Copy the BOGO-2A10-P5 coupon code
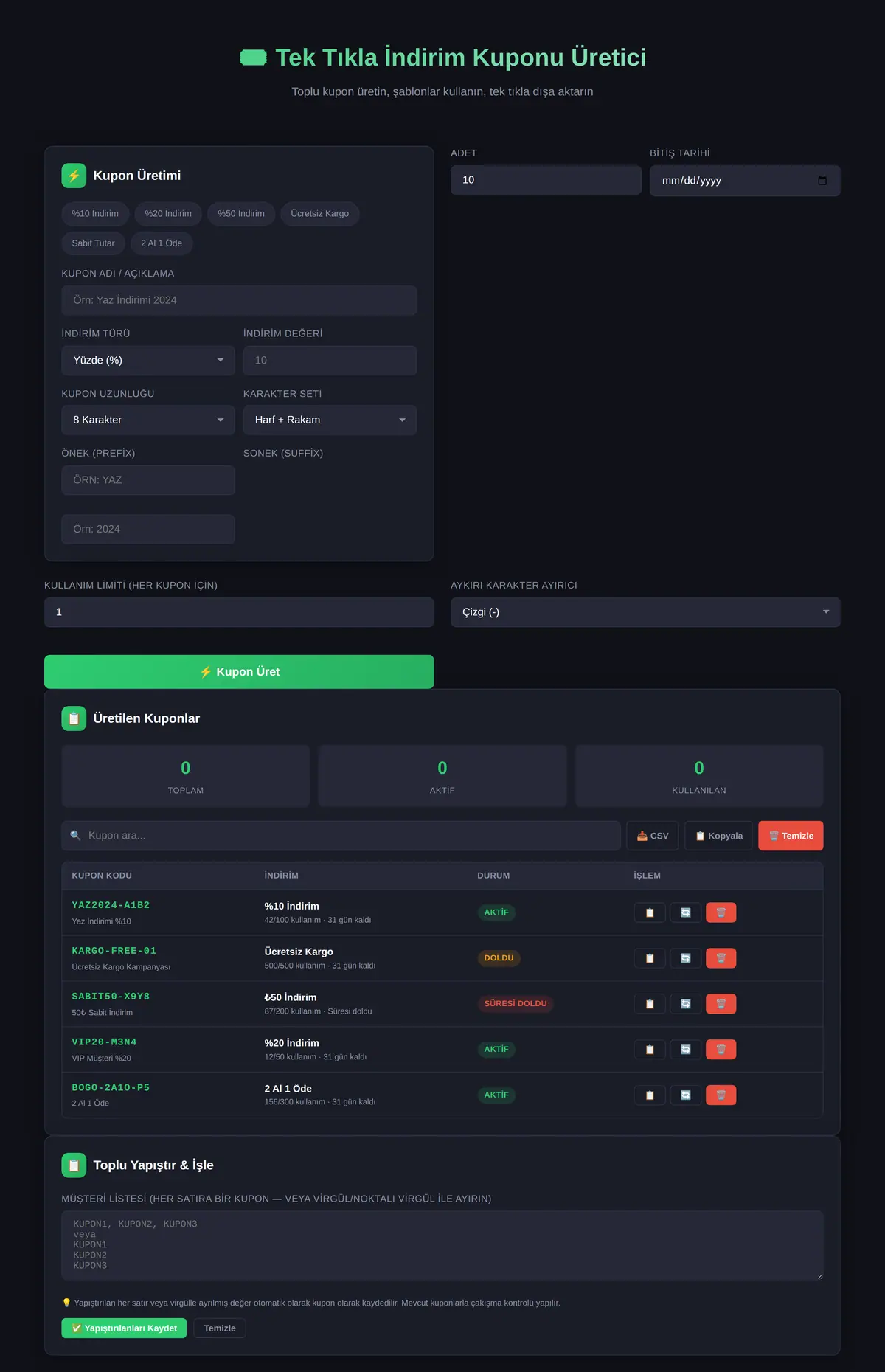The width and height of the screenshot is (885, 1372). [x=650, y=1095]
